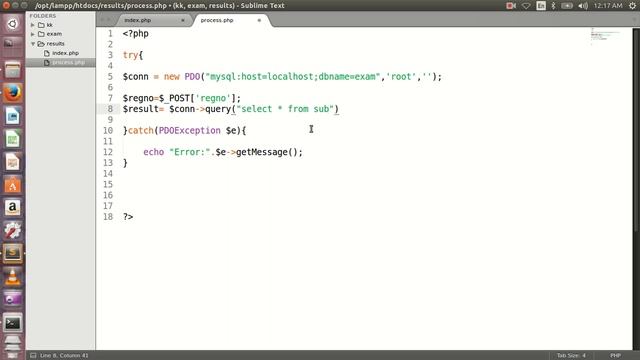Click the "select * from sub" string

[285, 109]
